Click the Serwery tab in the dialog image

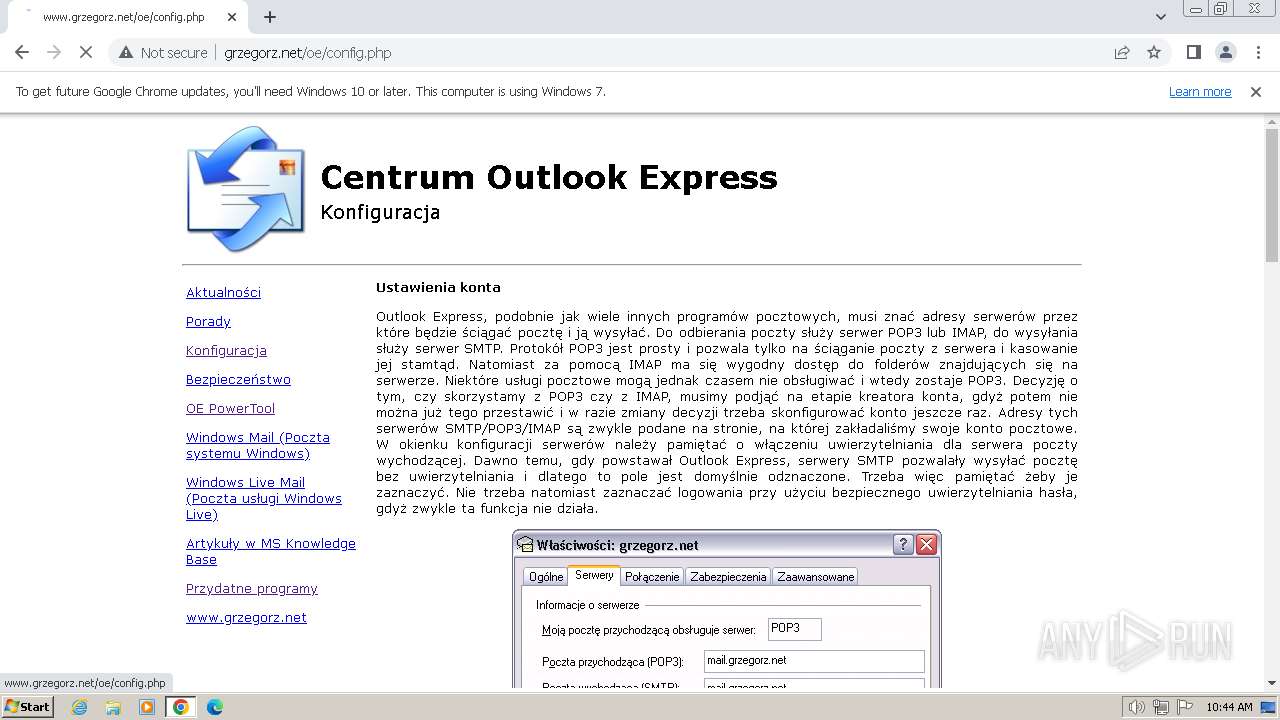[594, 575]
